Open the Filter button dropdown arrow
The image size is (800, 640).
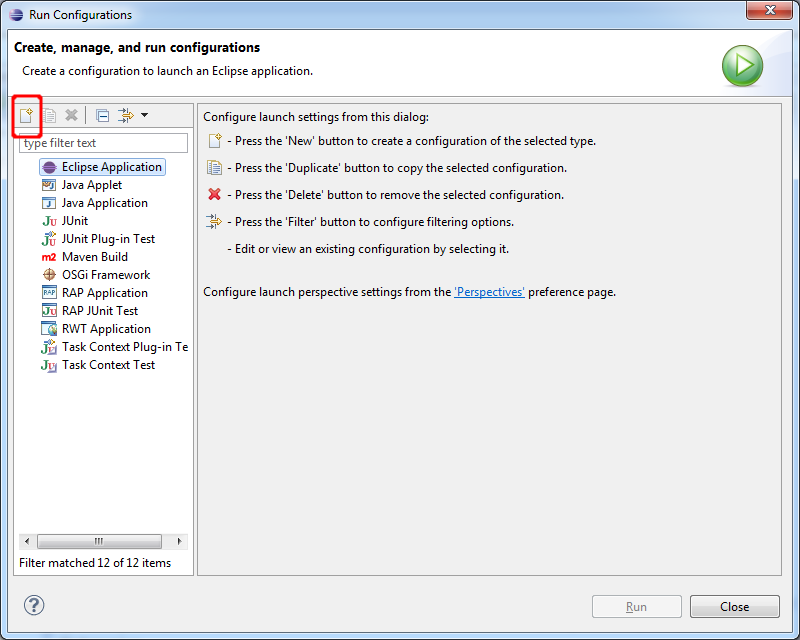coord(145,115)
